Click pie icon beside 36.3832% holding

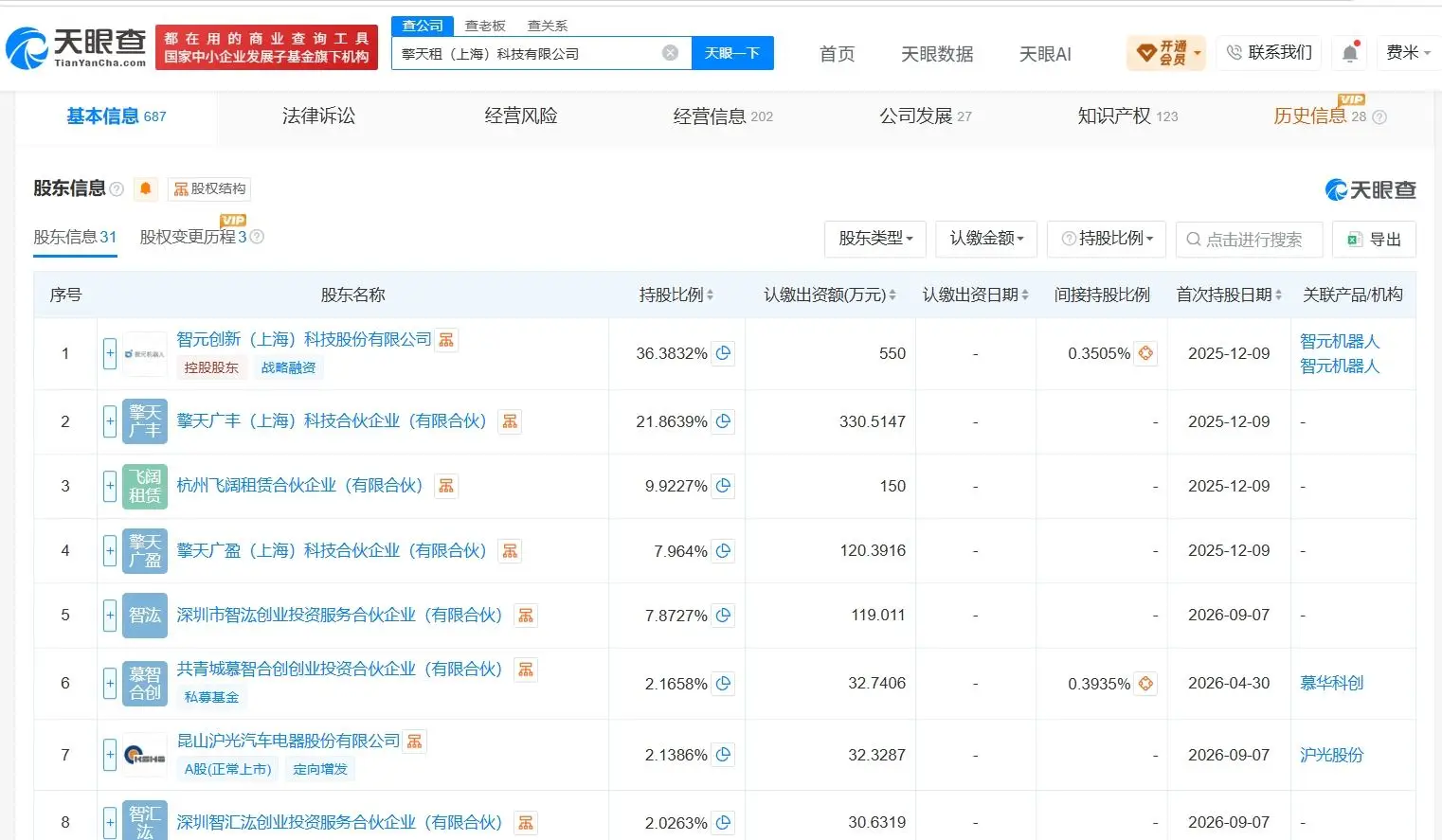(724, 353)
